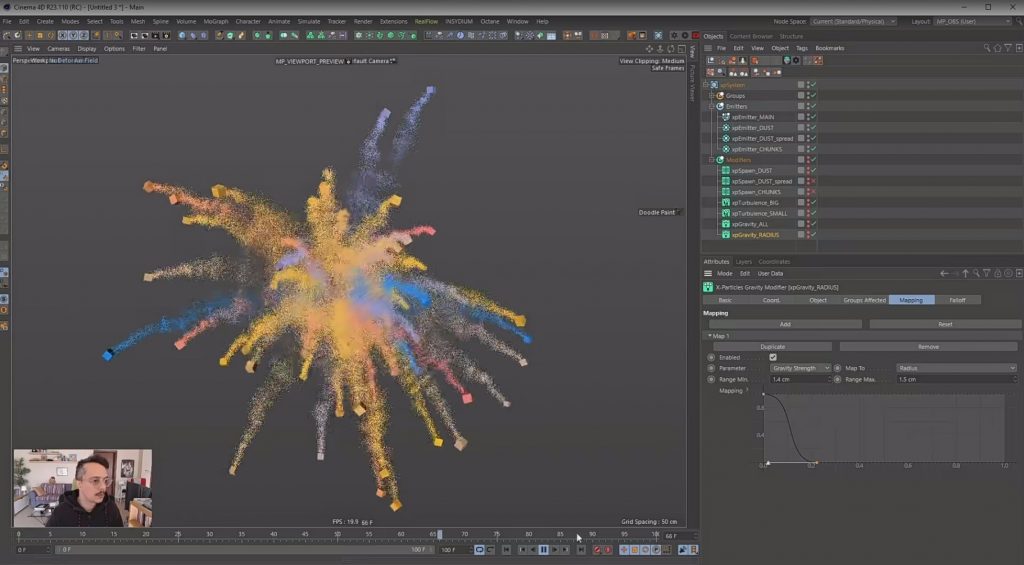Open the MoGraph menu

[x=216, y=22]
